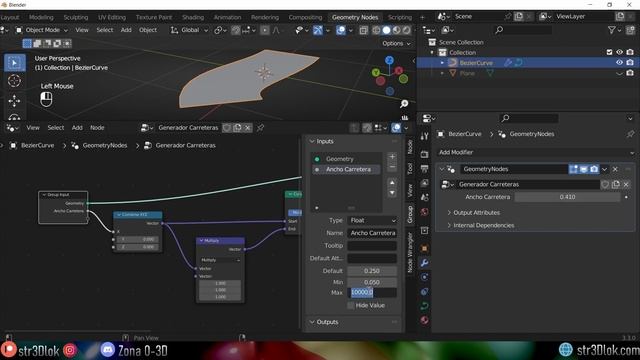The height and width of the screenshot is (360, 640).
Task: Click the Min 0.050 value field
Action: tap(372, 282)
